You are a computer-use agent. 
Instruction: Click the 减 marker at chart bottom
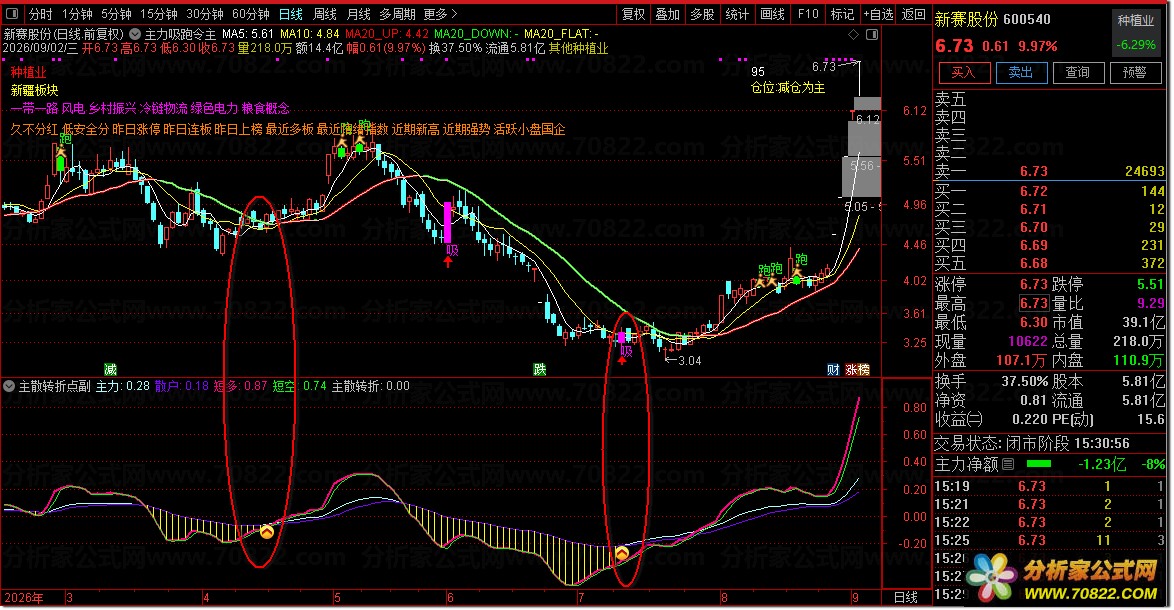point(110,370)
